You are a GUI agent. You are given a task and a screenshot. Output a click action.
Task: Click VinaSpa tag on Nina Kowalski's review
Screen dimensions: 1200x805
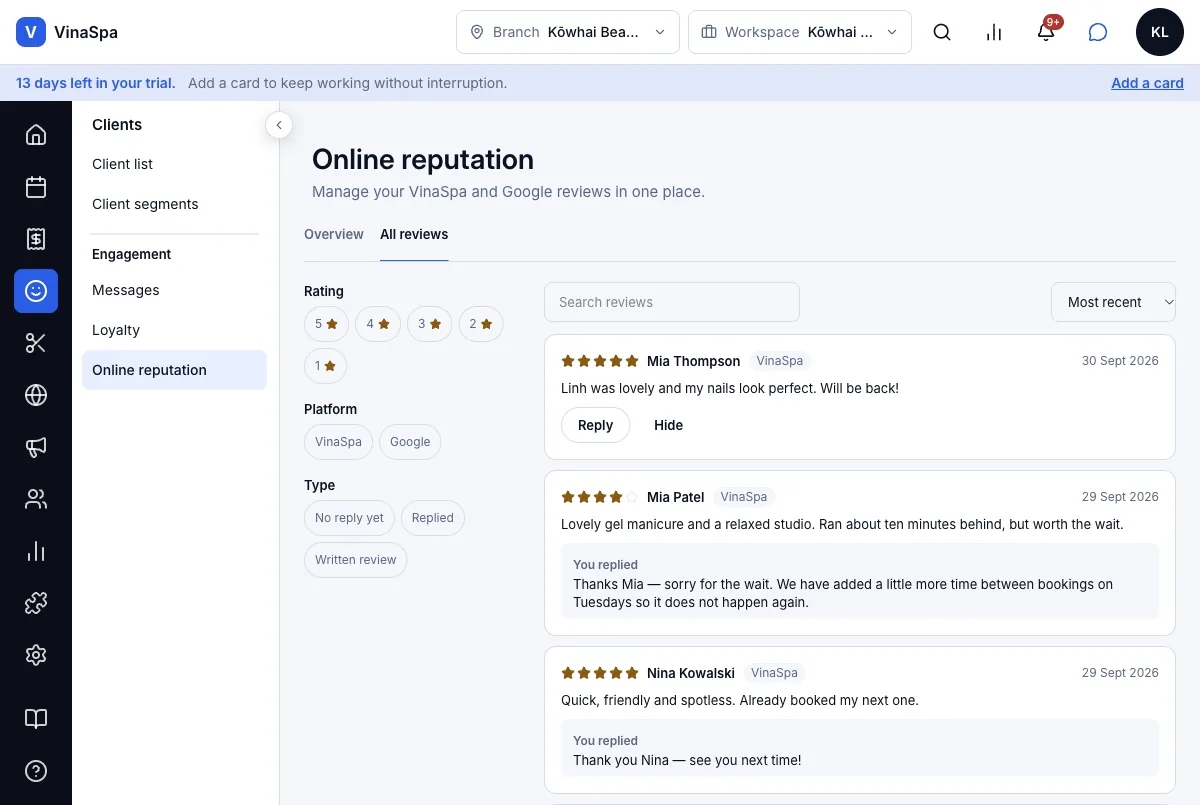tap(774, 673)
